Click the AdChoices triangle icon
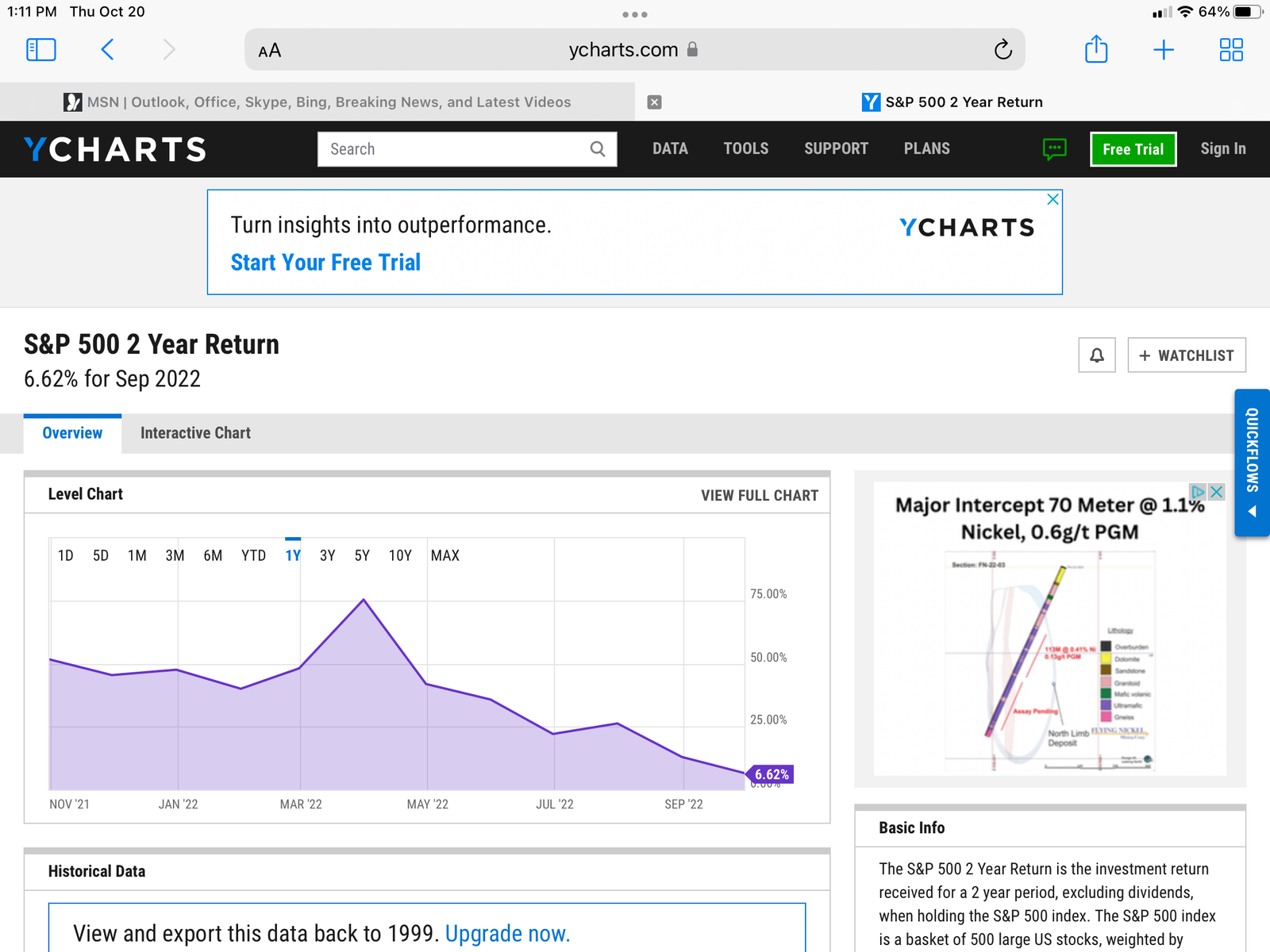This screenshot has width=1270, height=952. coord(1199,492)
